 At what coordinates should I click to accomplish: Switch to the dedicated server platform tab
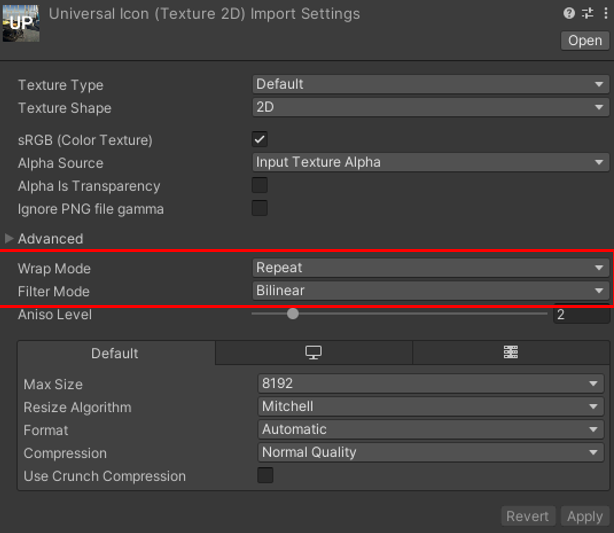[510, 353]
